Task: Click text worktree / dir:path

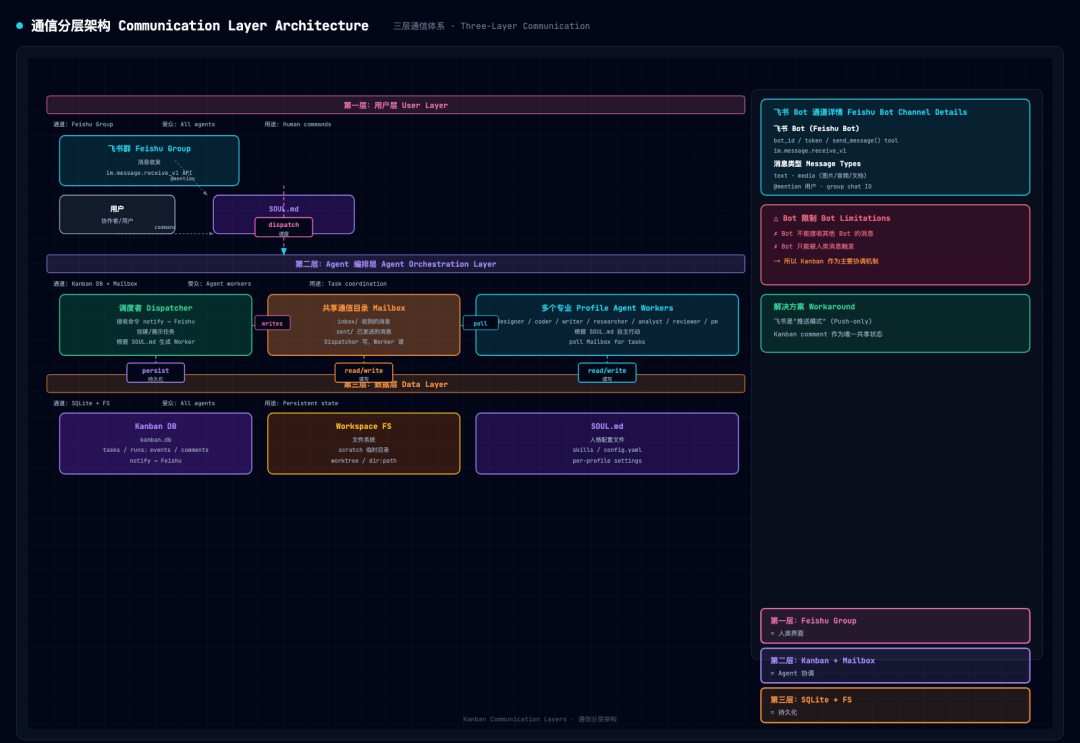Action: click(x=364, y=461)
